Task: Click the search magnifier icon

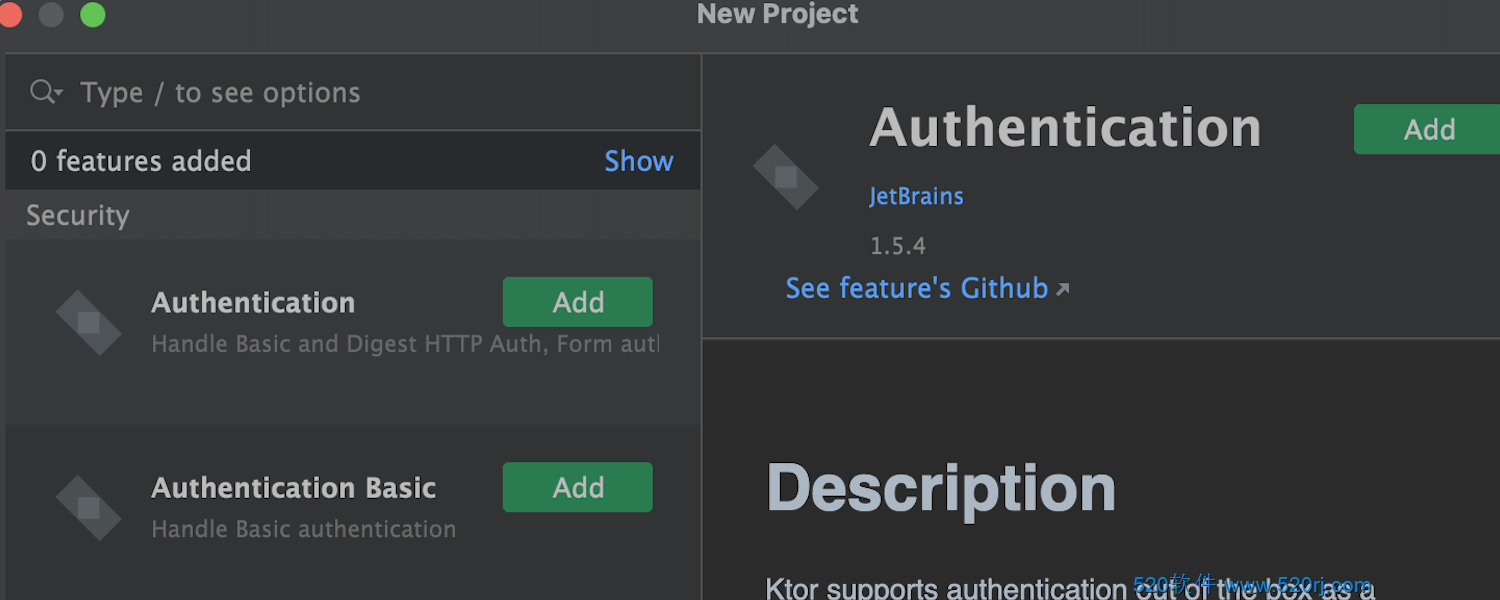Action: point(46,92)
